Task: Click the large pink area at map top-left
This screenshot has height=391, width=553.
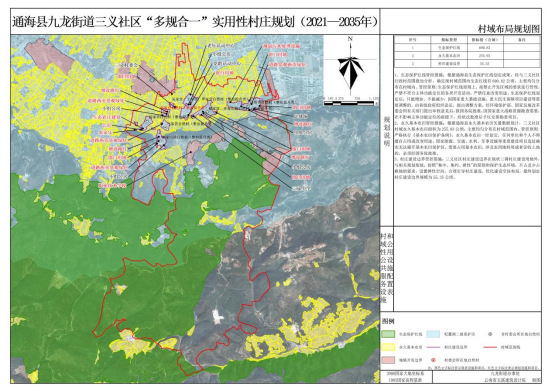Action: 49,56
